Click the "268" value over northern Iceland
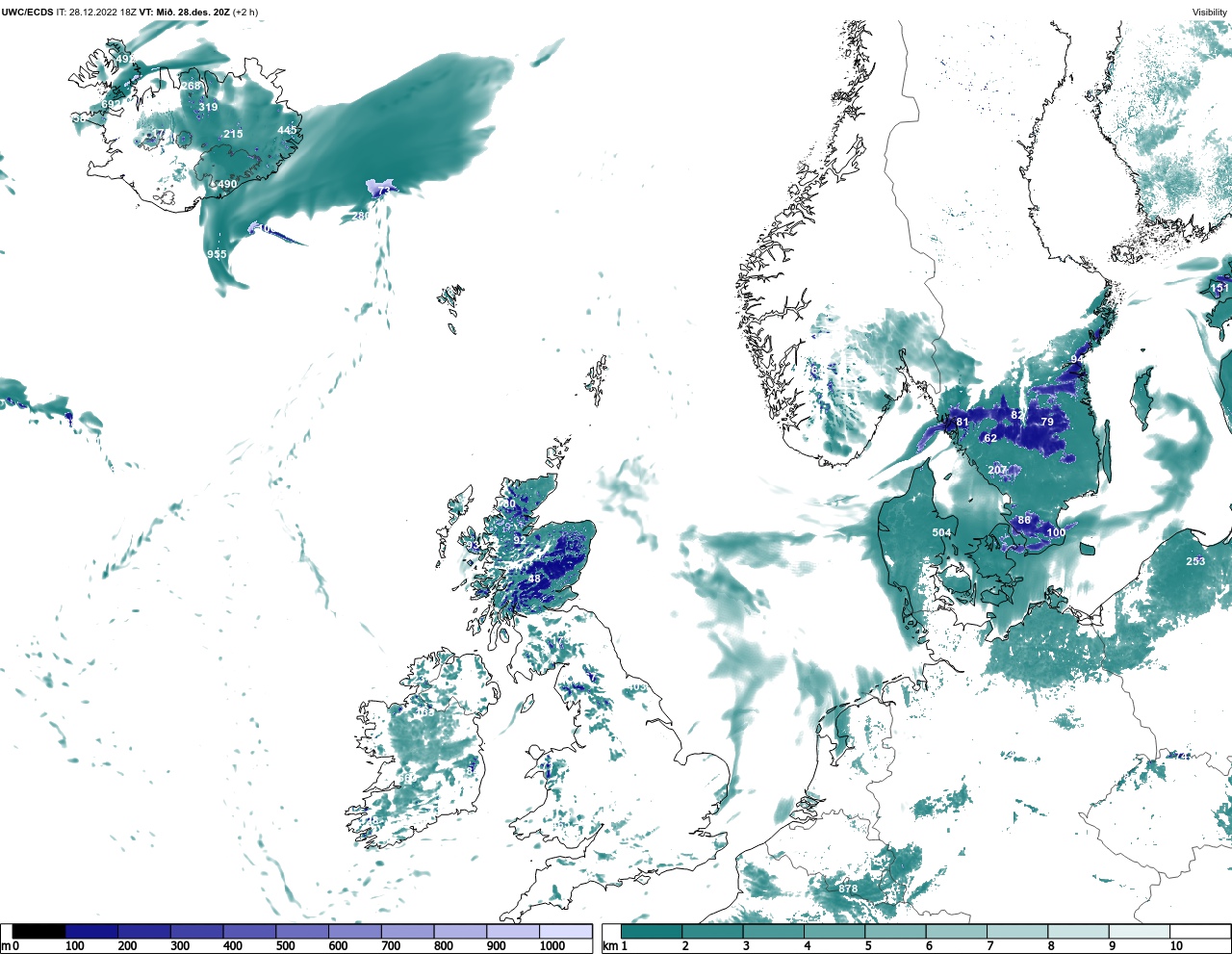 (x=192, y=86)
